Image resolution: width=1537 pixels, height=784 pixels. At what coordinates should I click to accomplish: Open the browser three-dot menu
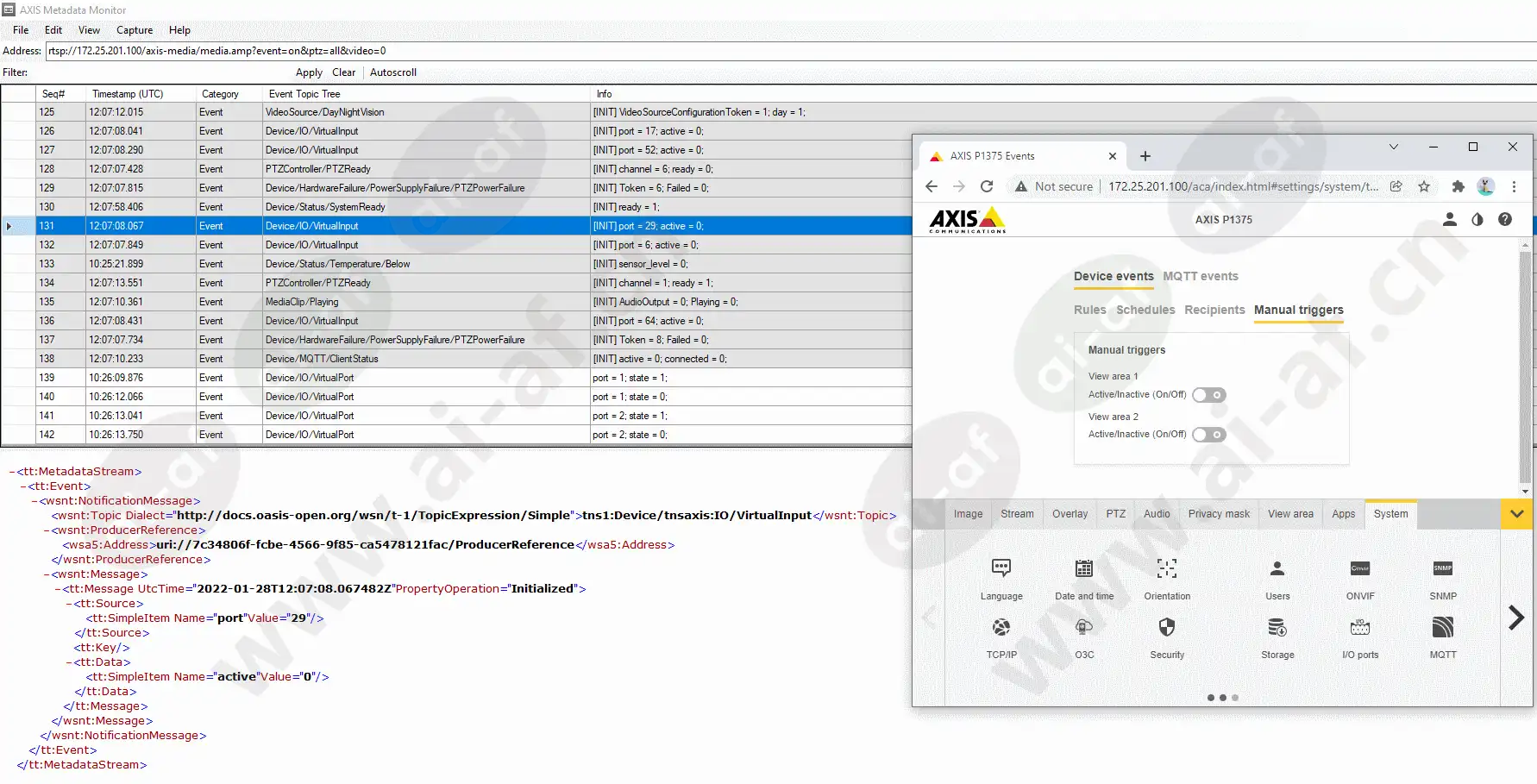1514,186
